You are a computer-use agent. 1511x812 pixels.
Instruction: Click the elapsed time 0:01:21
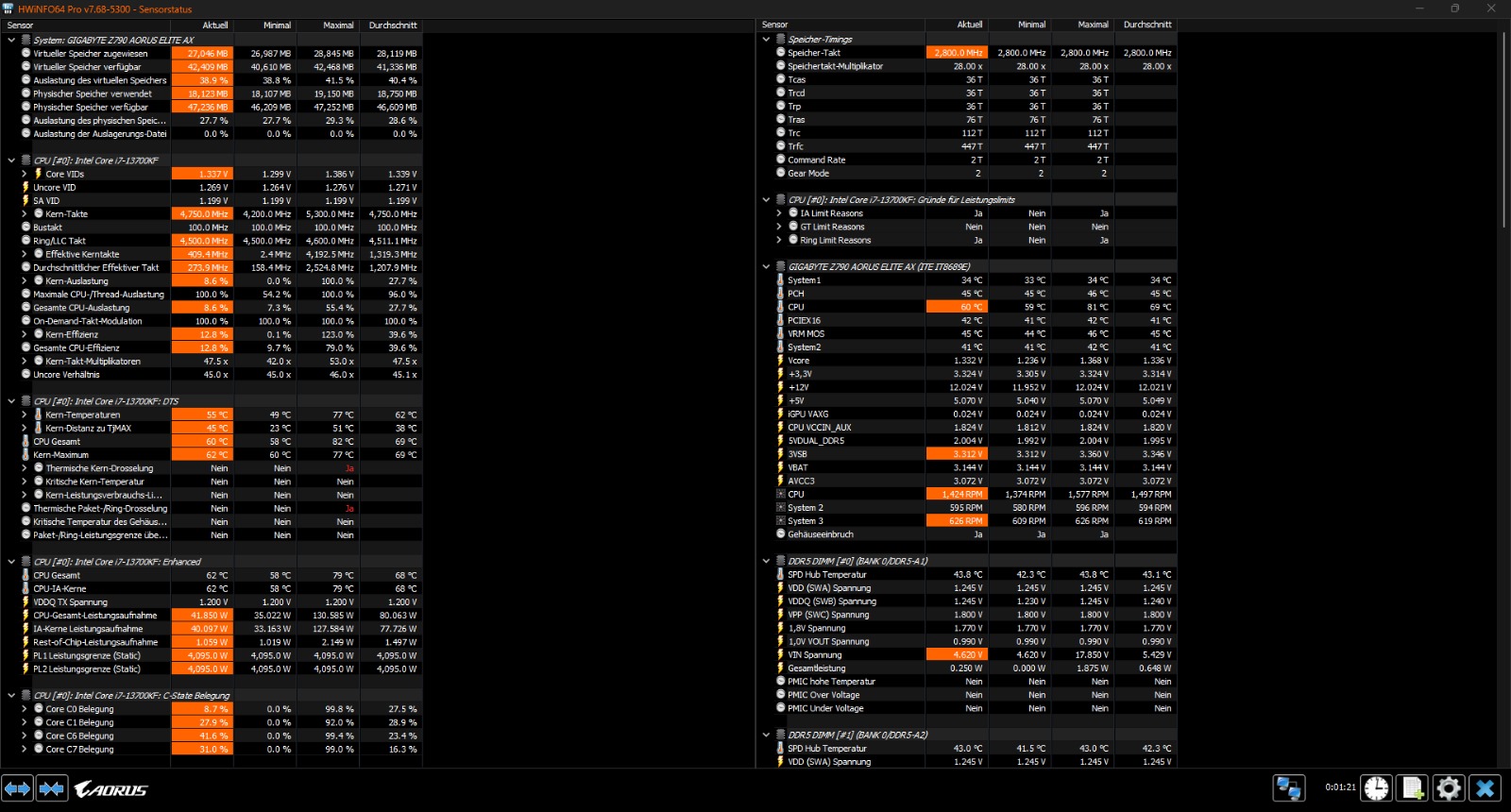tap(1340, 787)
